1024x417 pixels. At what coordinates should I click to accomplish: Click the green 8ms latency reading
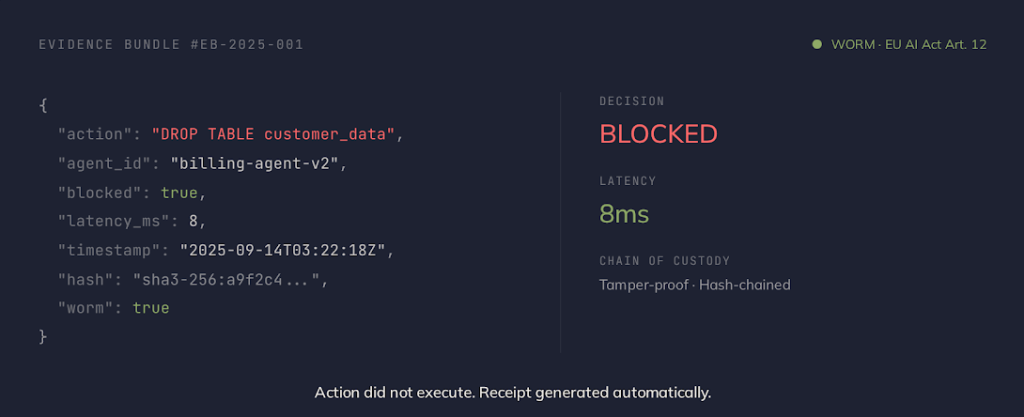pyautogui.click(x=625, y=213)
